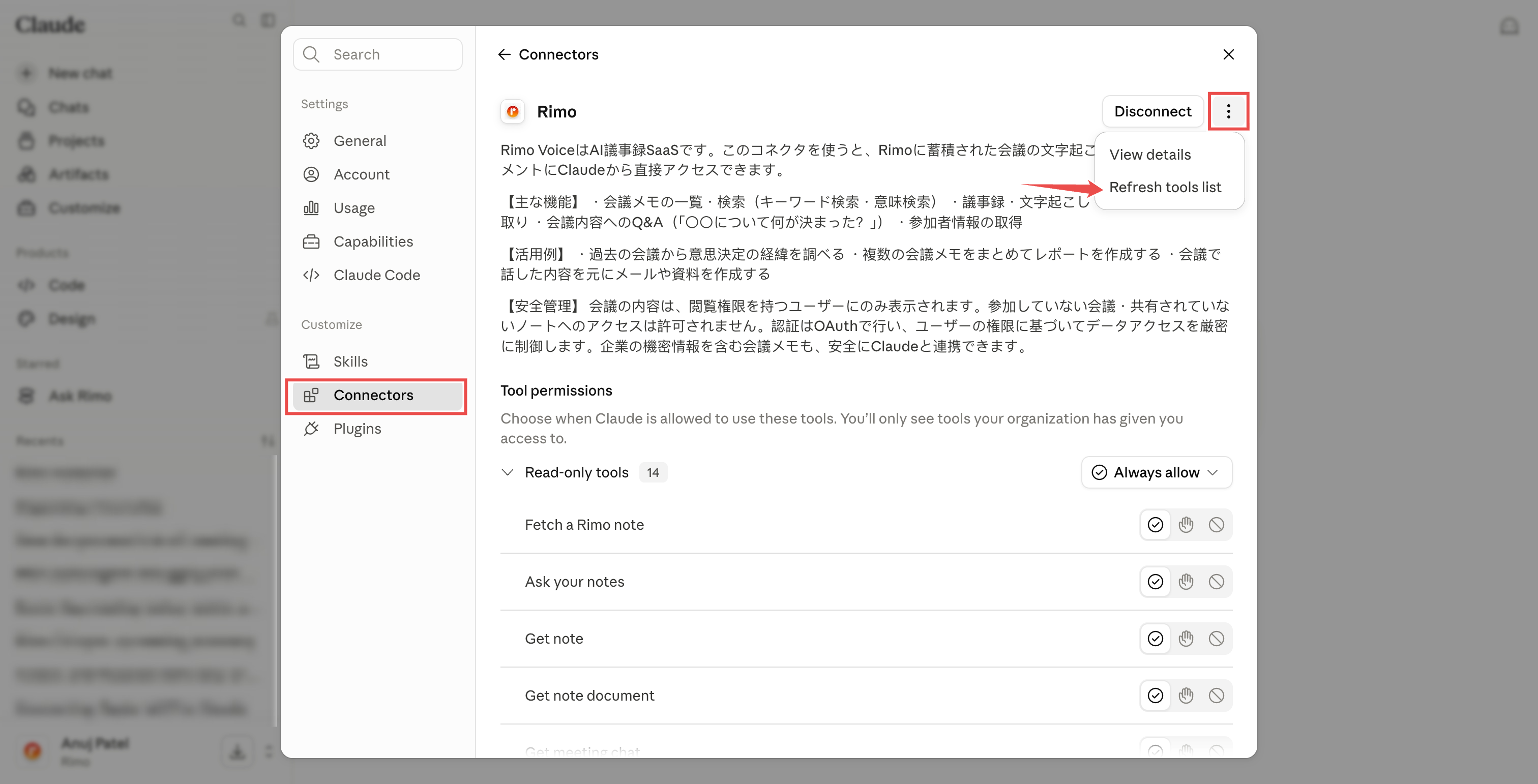This screenshot has width=1538, height=784.
Task: Click the 14 tools count badge
Action: point(653,472)
